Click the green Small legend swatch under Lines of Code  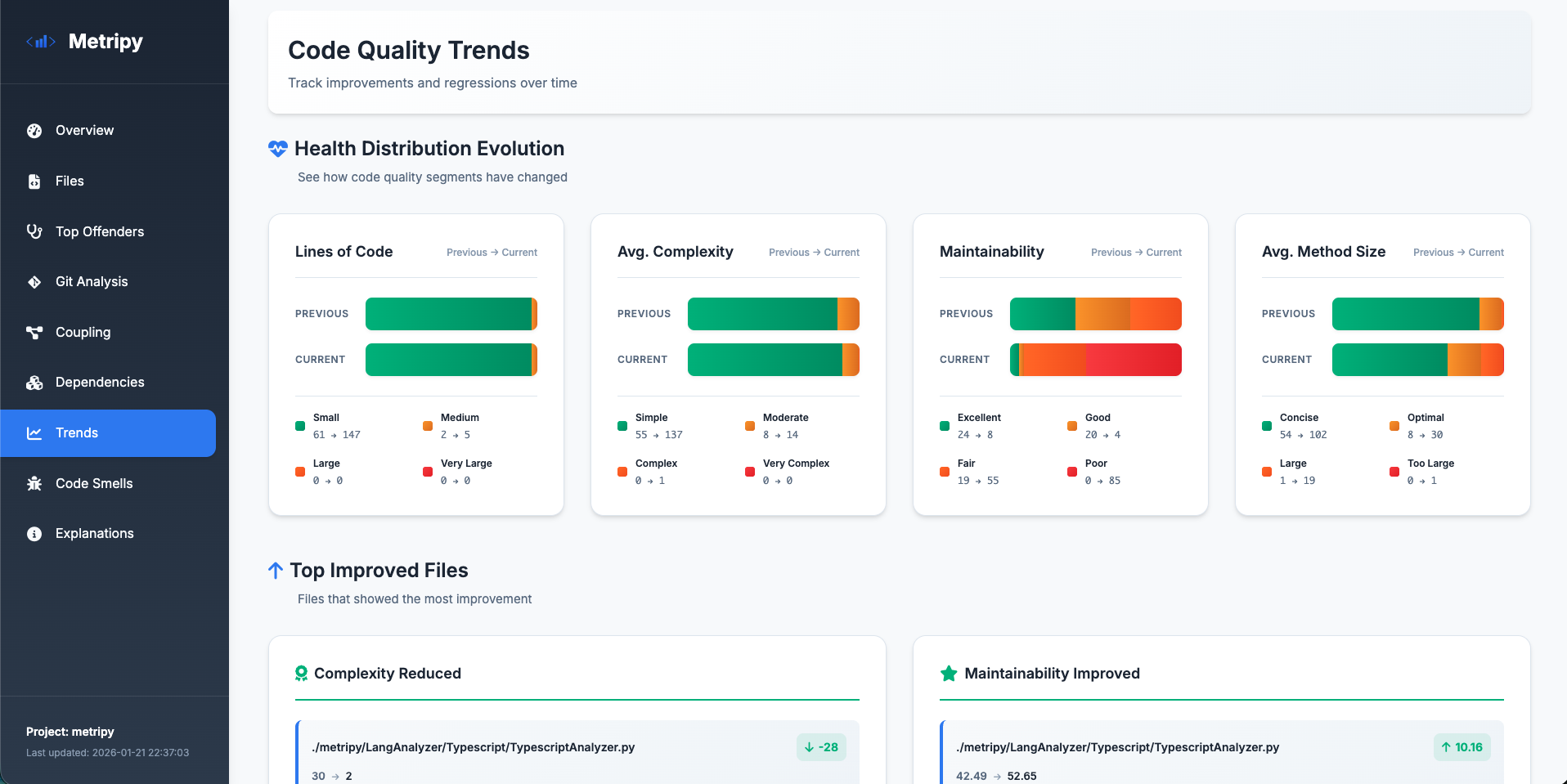(299, 426)
